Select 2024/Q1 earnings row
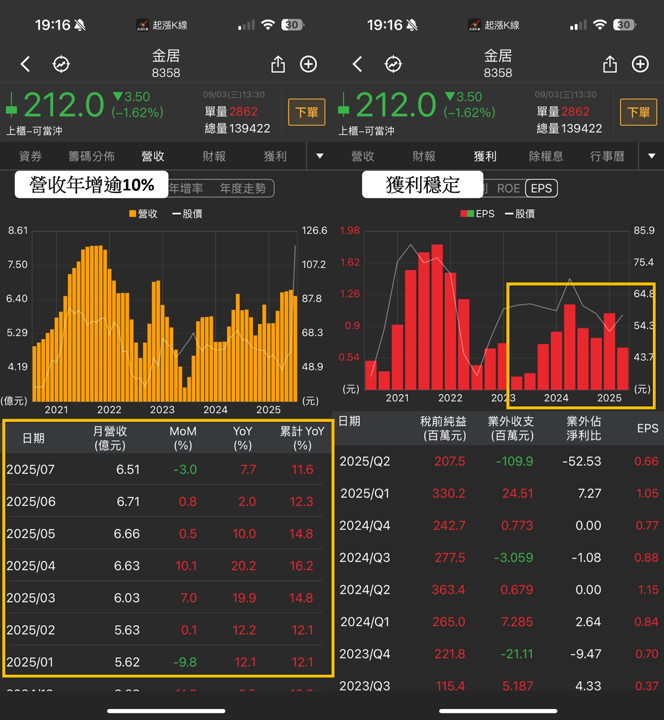664x720 pixels. 499,622
